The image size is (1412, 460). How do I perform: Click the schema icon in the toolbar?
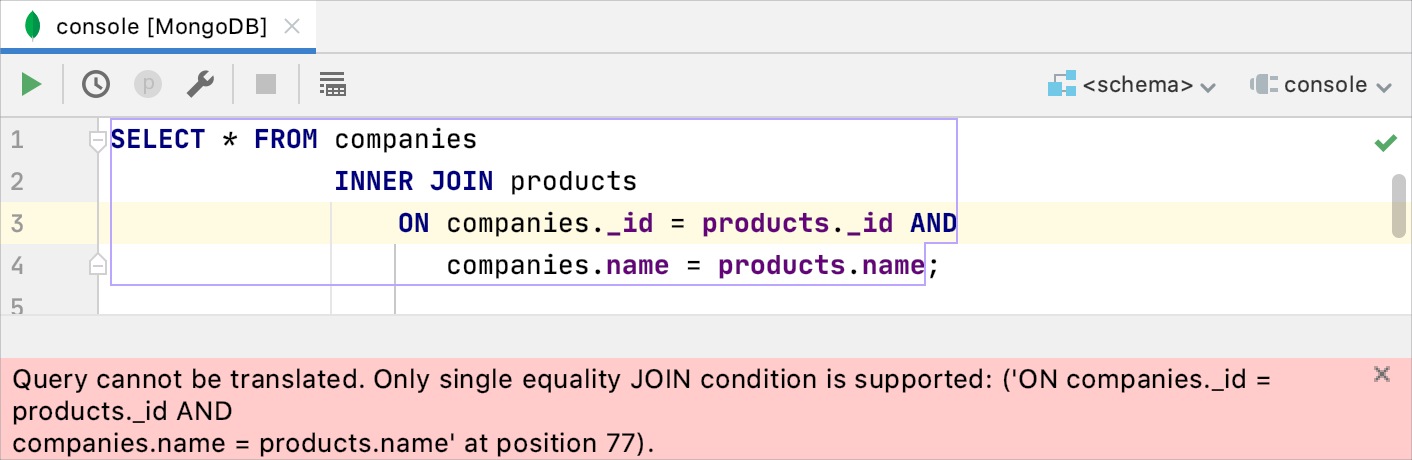point(1061,84)
